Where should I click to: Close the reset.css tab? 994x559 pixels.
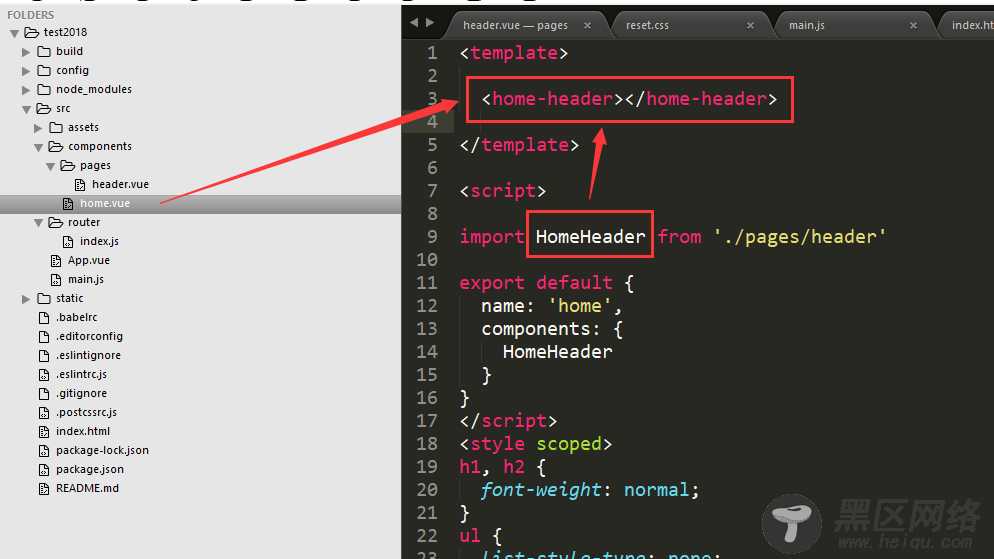click(751, 25)
